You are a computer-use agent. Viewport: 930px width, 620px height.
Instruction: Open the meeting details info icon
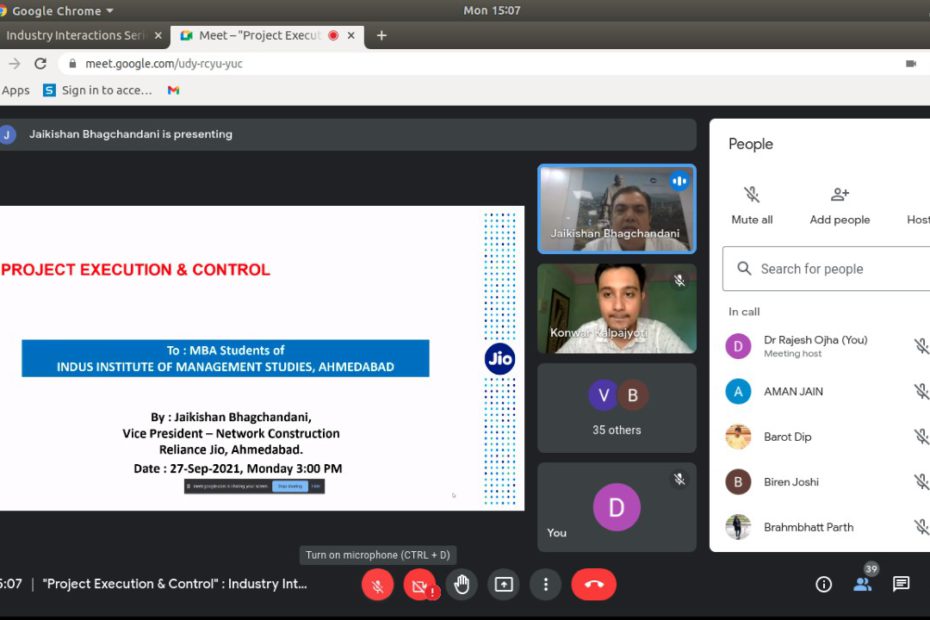[824, 585]
